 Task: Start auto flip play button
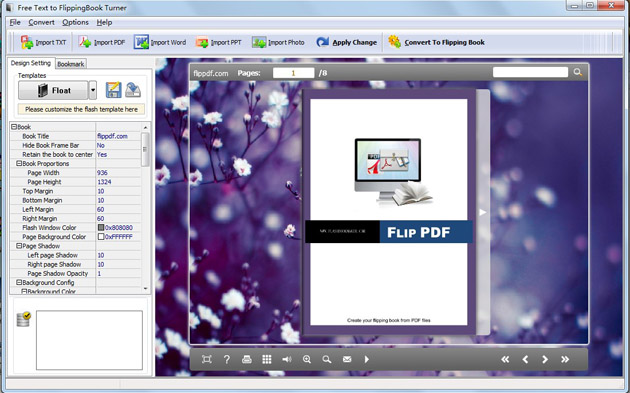[x=366, y=359]
